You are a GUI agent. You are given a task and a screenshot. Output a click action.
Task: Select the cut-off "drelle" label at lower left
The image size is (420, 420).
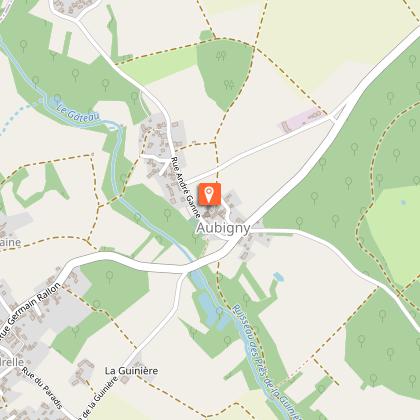point(12,362)
